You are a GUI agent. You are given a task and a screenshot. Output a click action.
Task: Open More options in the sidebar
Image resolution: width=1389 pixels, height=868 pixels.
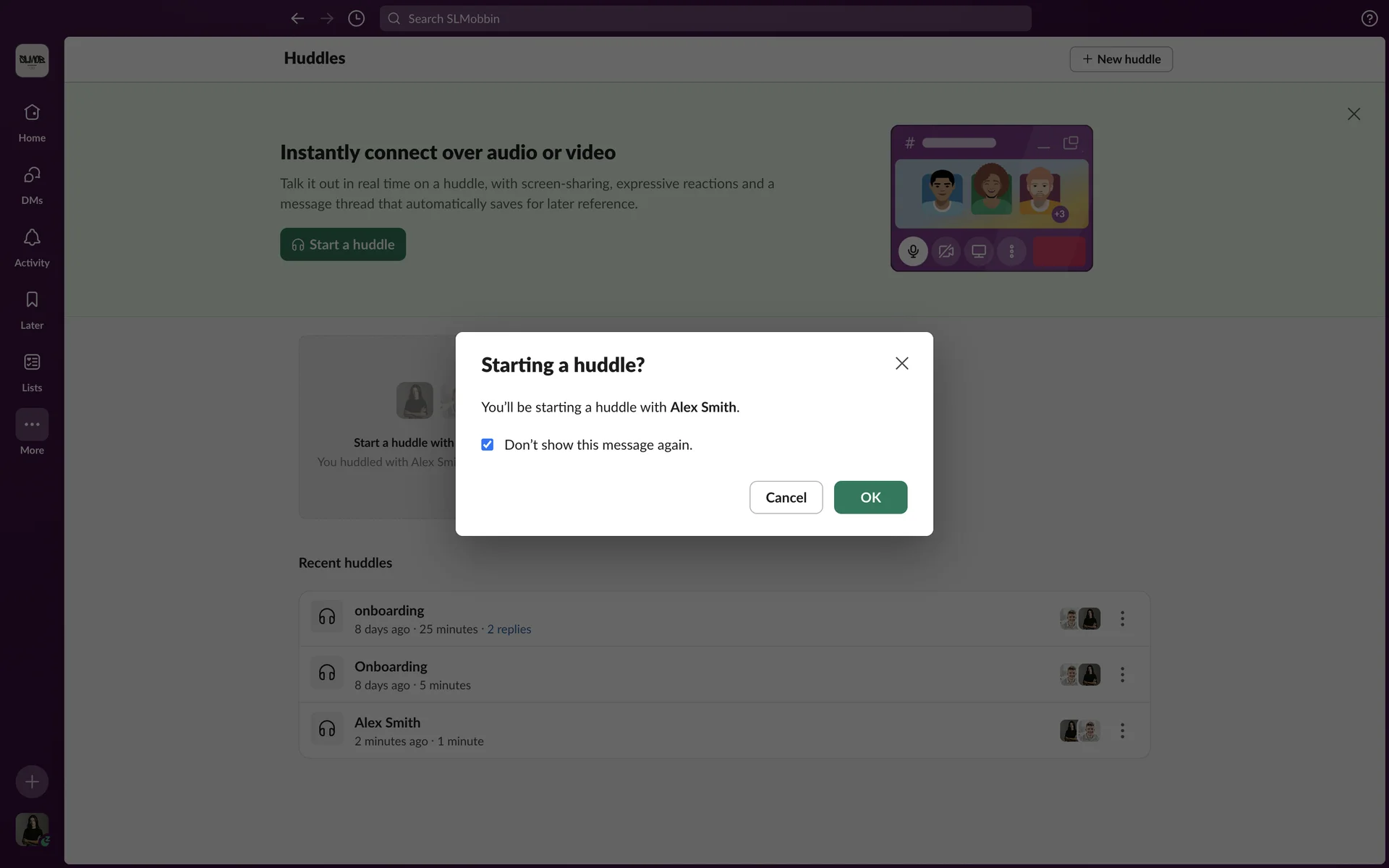point(32,425)
